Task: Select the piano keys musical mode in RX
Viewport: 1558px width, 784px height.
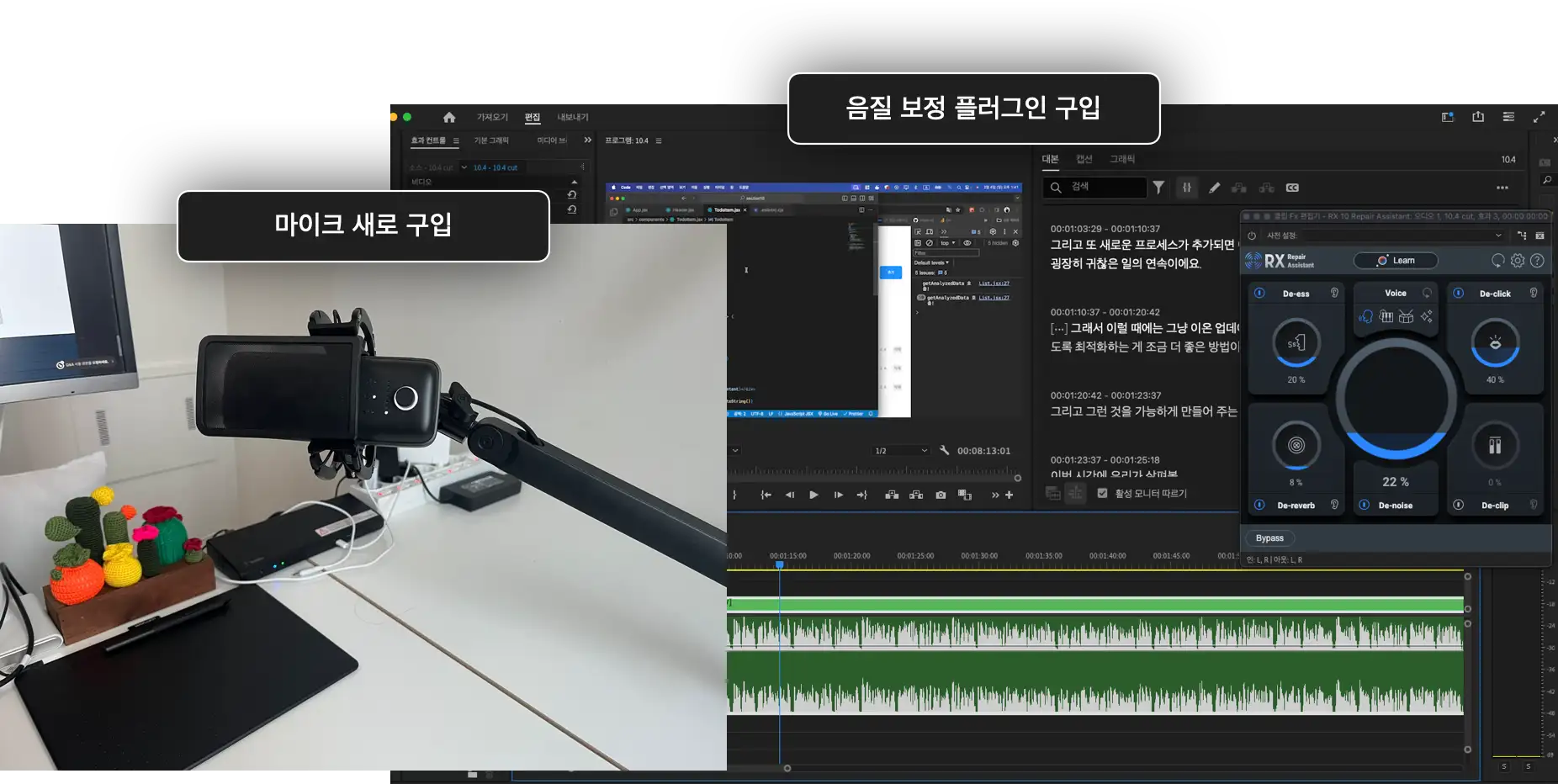Action: tap(1386, 316)
